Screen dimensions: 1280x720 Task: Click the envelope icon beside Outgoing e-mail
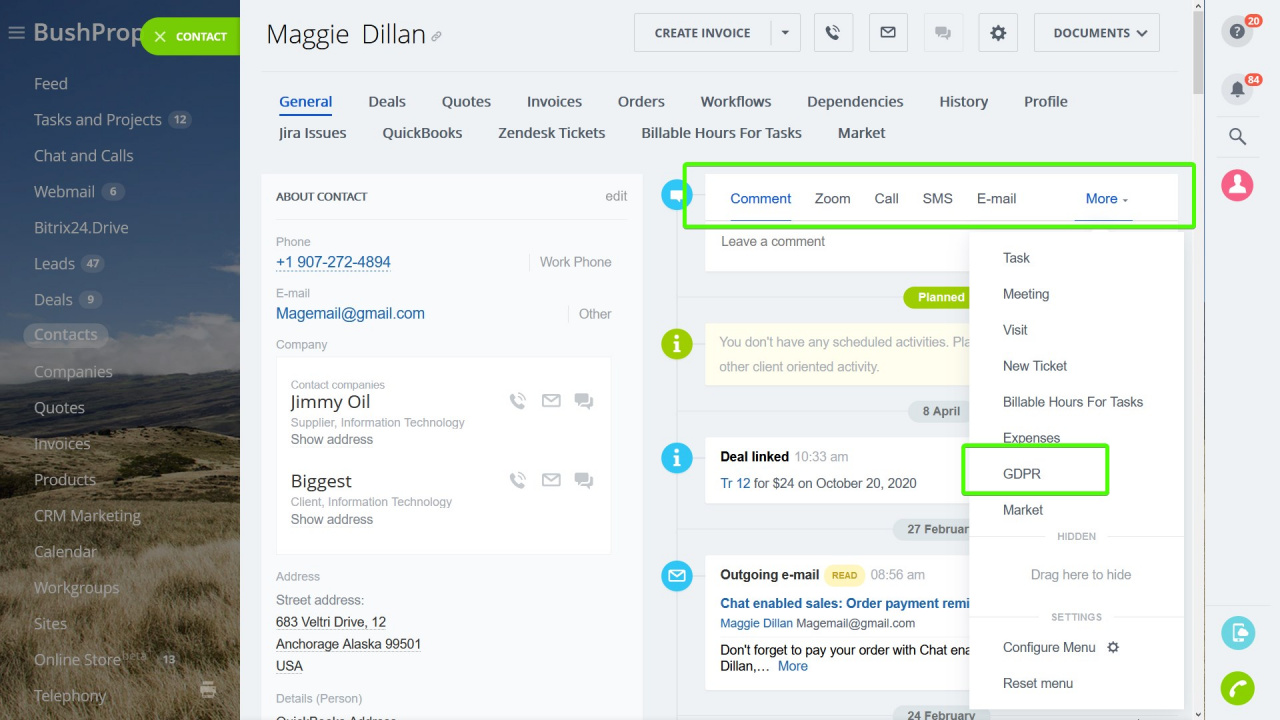[677, 576]
